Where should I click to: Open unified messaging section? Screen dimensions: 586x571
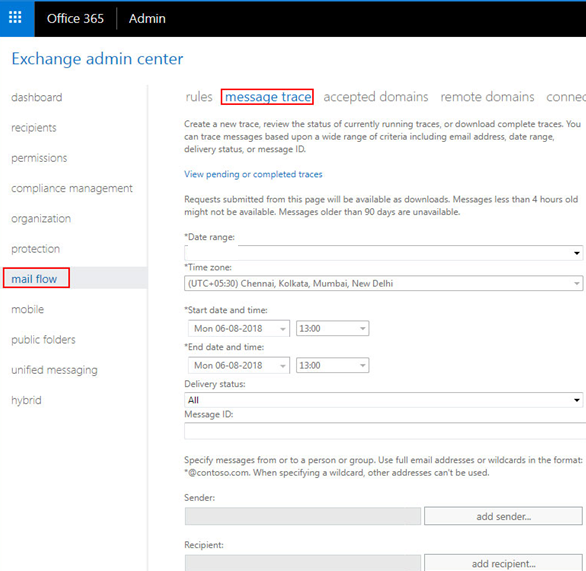[55, 370]
